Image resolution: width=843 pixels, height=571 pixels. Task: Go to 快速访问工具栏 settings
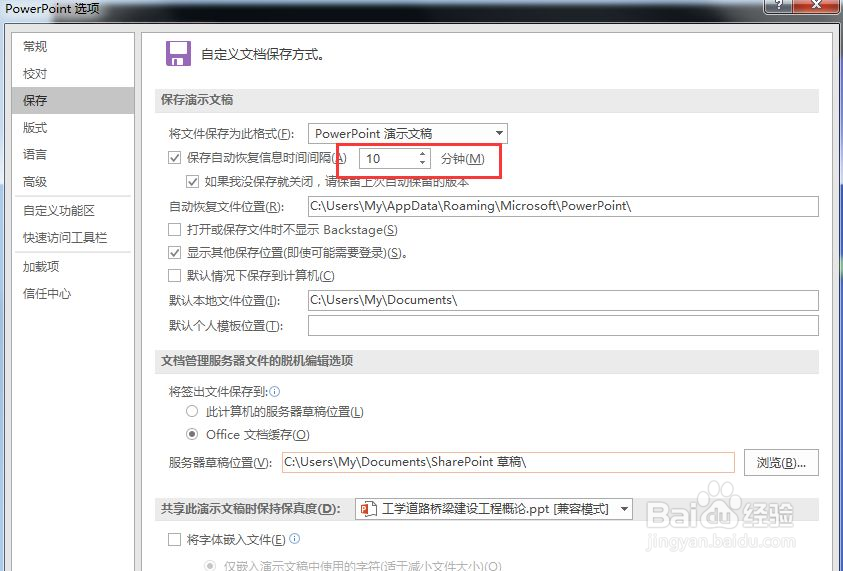click(73, 238)
